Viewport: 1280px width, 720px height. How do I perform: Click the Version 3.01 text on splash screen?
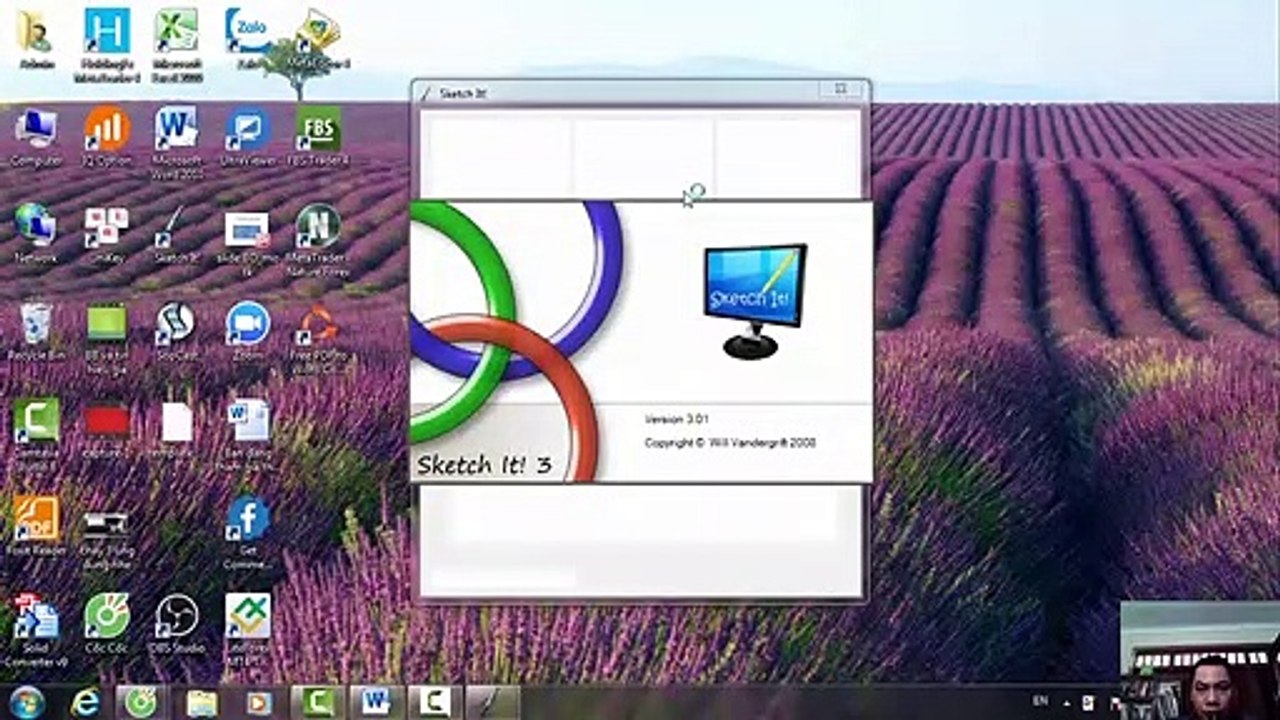677,419
